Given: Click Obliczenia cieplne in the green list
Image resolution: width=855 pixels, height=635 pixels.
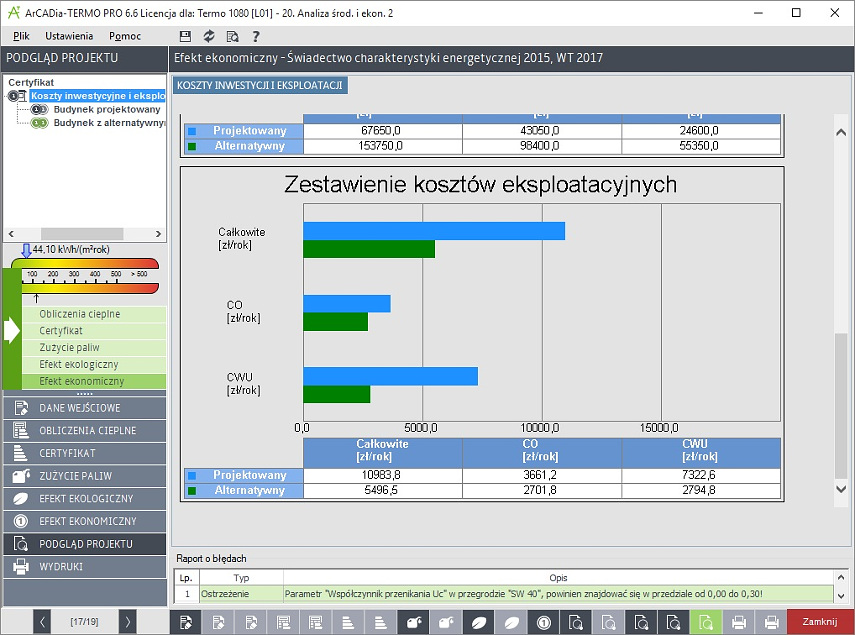Looking at the screenshot, I should pos(94,315).
